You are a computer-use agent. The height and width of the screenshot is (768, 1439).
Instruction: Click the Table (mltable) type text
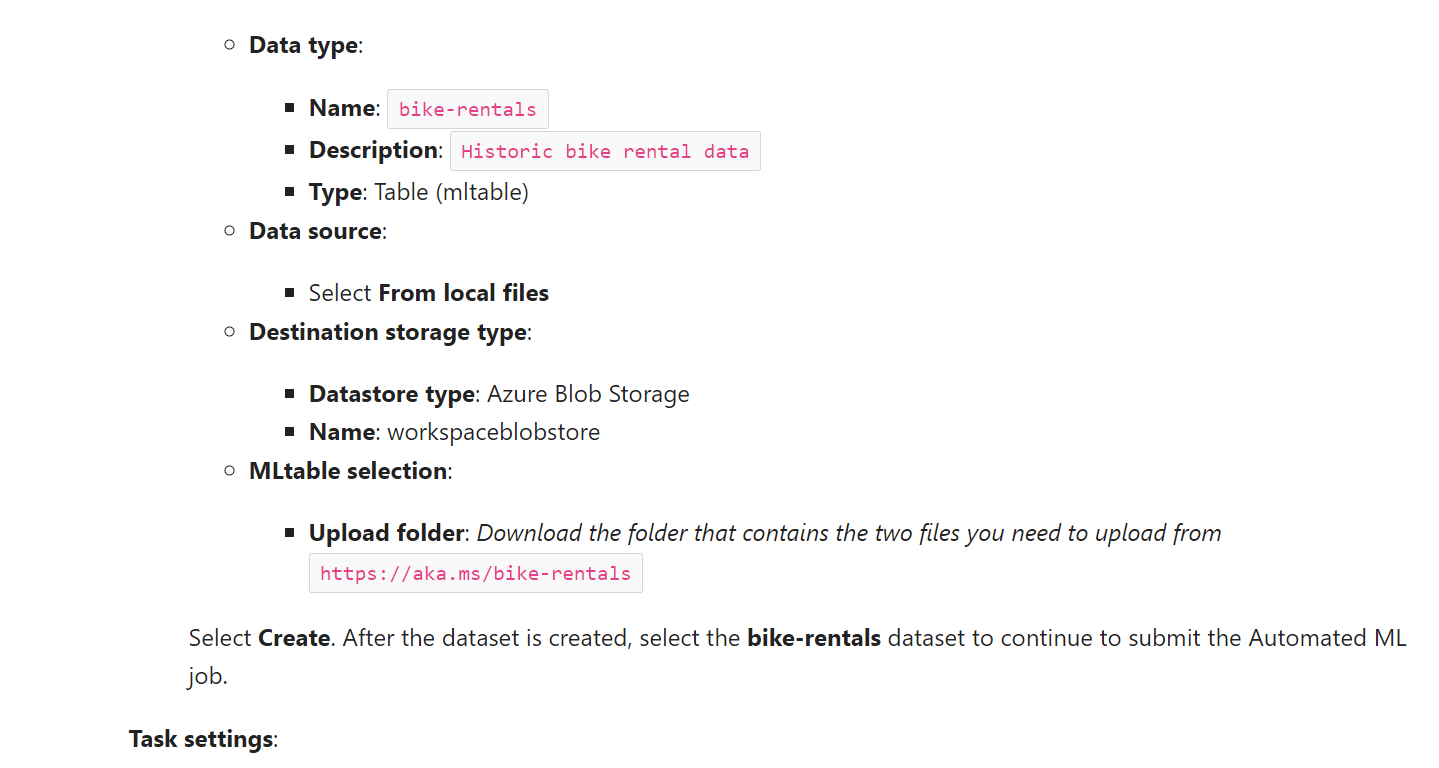coord(451,192)
